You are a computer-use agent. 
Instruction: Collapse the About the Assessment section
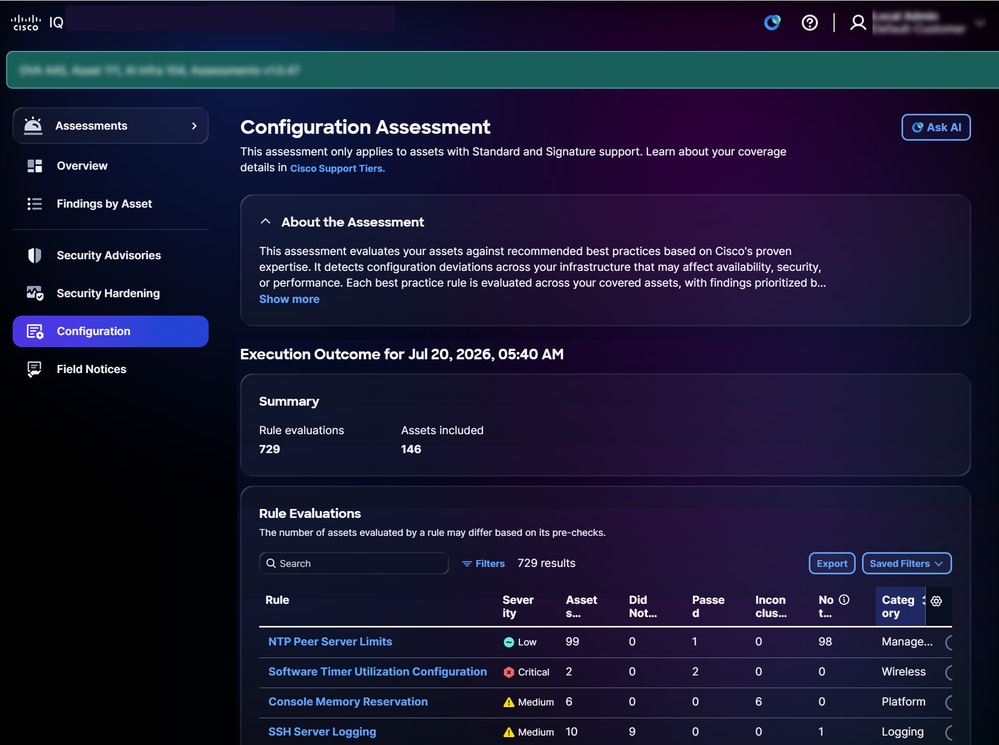click(266, 222)
